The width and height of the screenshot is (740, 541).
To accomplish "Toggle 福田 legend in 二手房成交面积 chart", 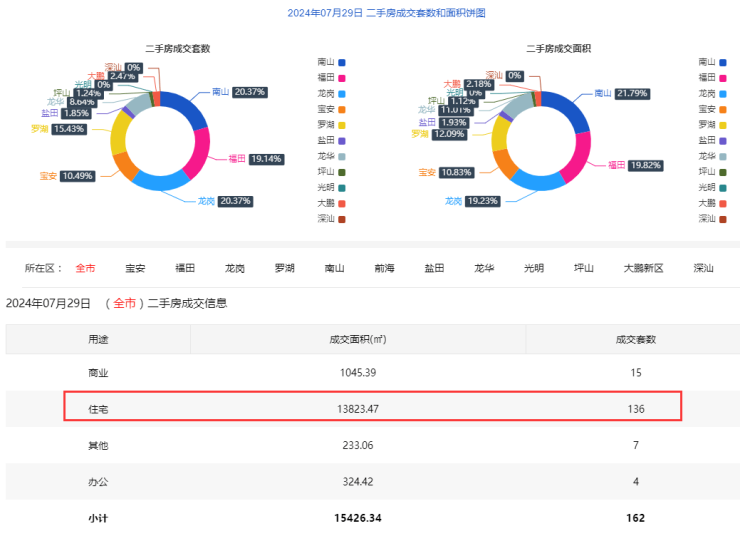I will click(x=723, y=77).
